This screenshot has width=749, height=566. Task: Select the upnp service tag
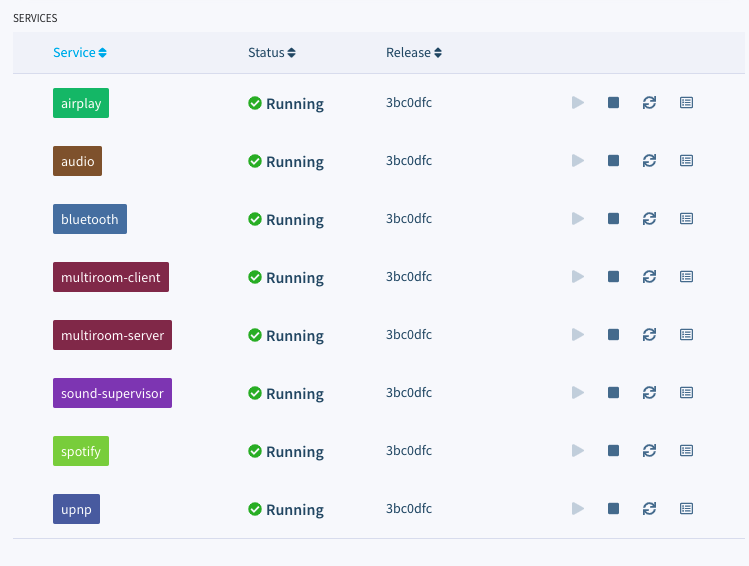76,509
